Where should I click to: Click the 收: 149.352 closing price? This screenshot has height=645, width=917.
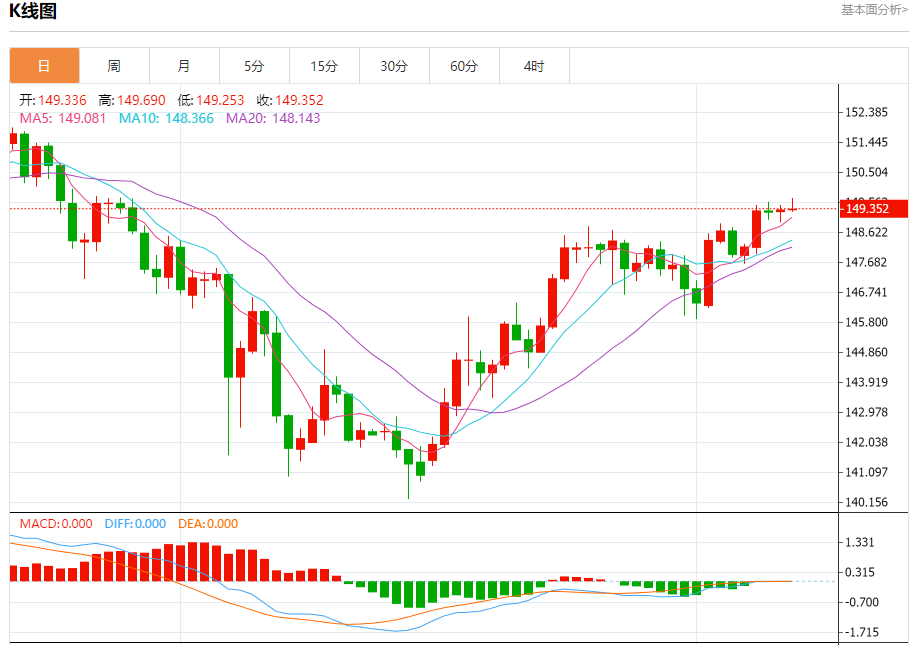290,100
